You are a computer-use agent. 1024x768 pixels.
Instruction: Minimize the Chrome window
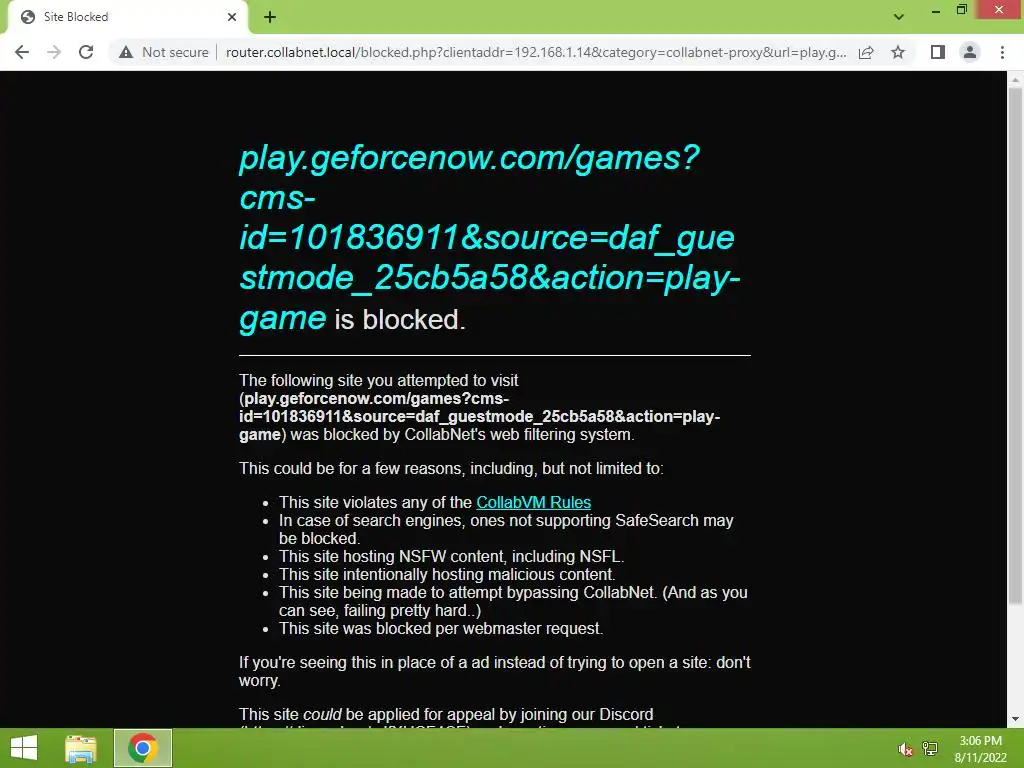(x=936, y=10)
